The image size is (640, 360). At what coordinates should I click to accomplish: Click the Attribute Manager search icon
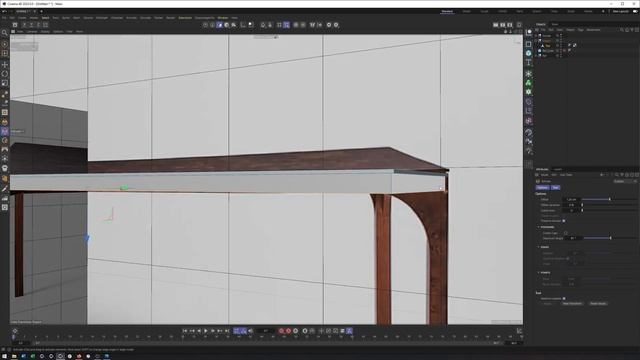[616, 175]
